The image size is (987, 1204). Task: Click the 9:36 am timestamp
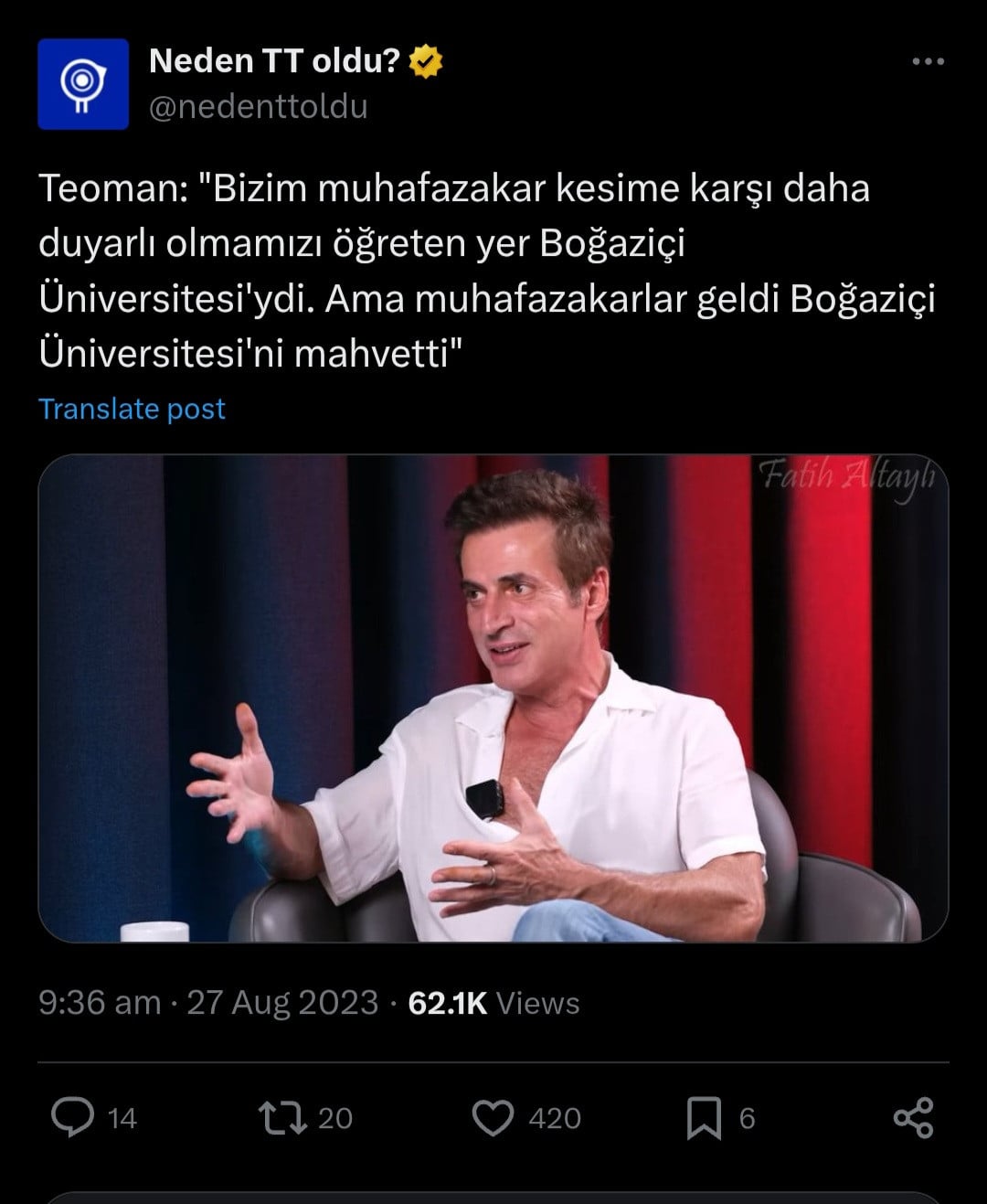pos(99,1003)
